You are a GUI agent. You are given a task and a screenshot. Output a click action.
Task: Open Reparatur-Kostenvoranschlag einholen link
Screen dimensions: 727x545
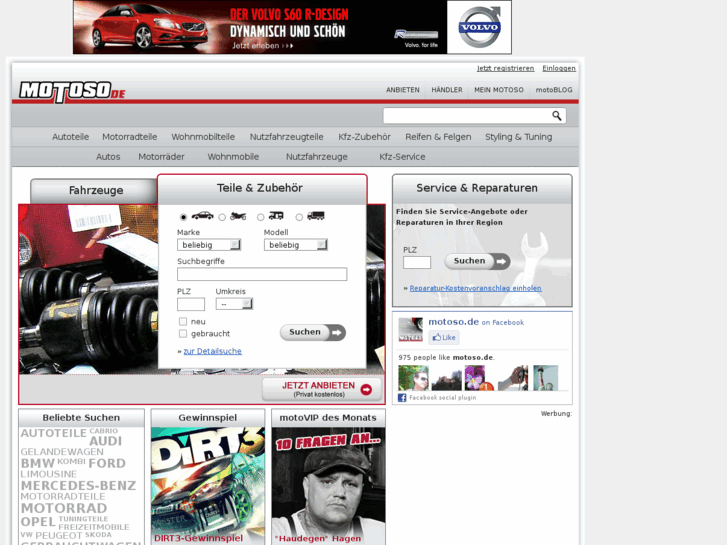[475, 288]
